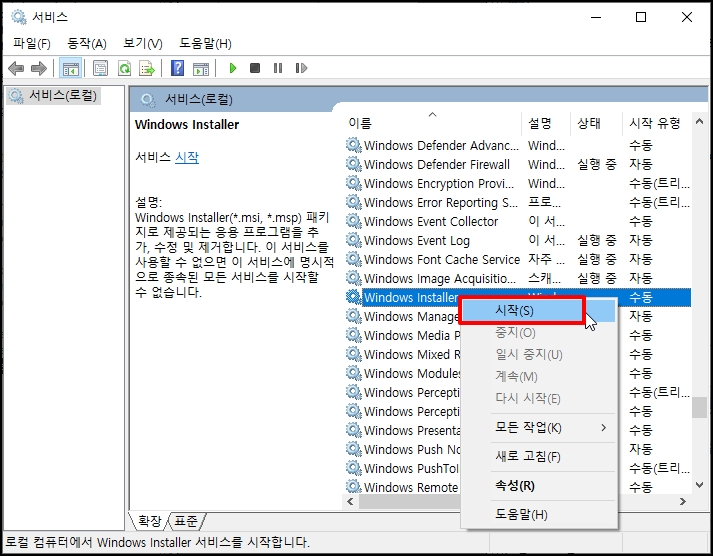The width and height of the screenshot is (713, 556).
Task: Restart service with restart toolbar icon
Action: [x=301, y=68]
